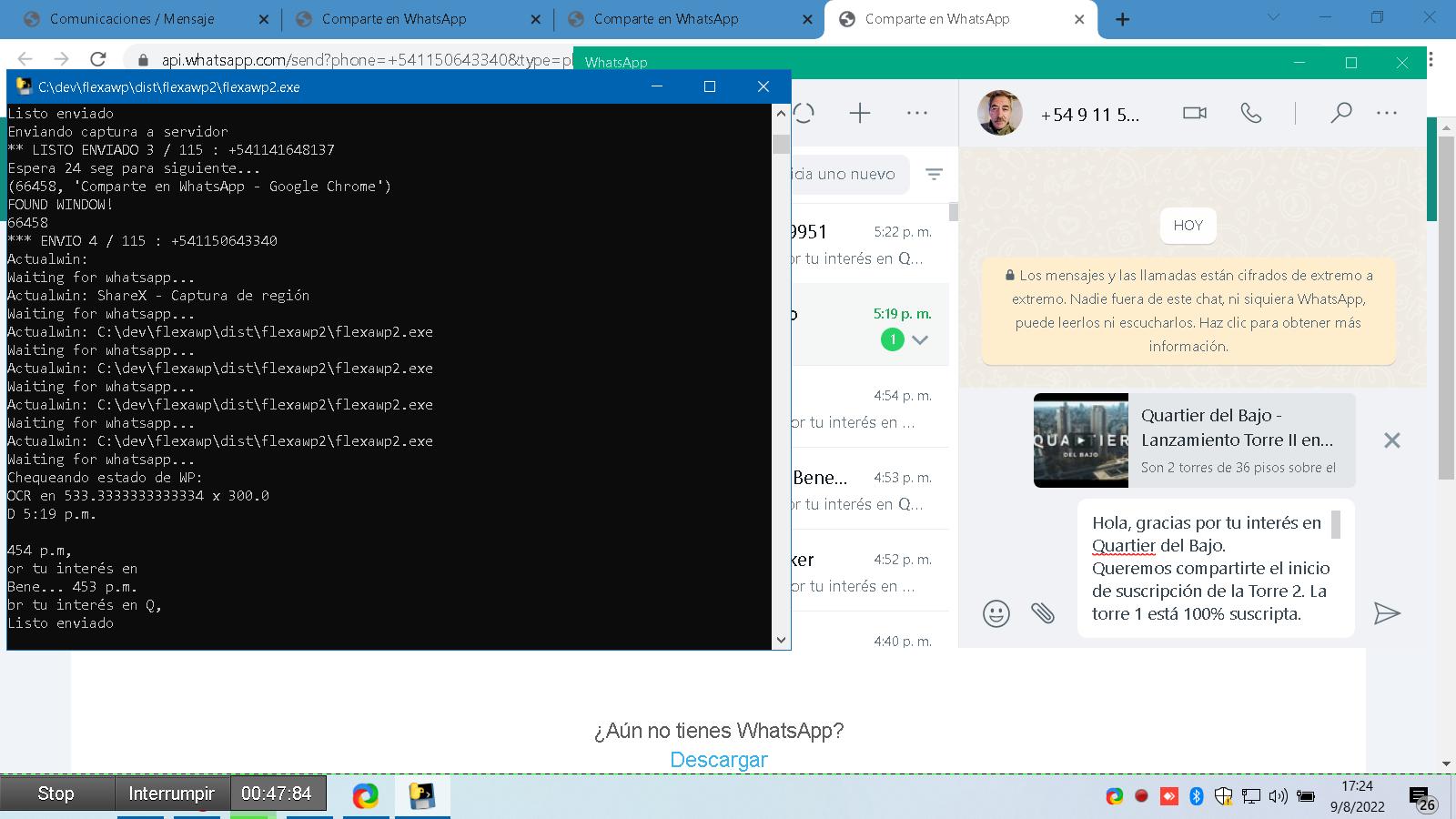This screenshot has height=819, width=1456.
Task: Open the AnyDesk tray icon
Action: (x=1169, y=796)
